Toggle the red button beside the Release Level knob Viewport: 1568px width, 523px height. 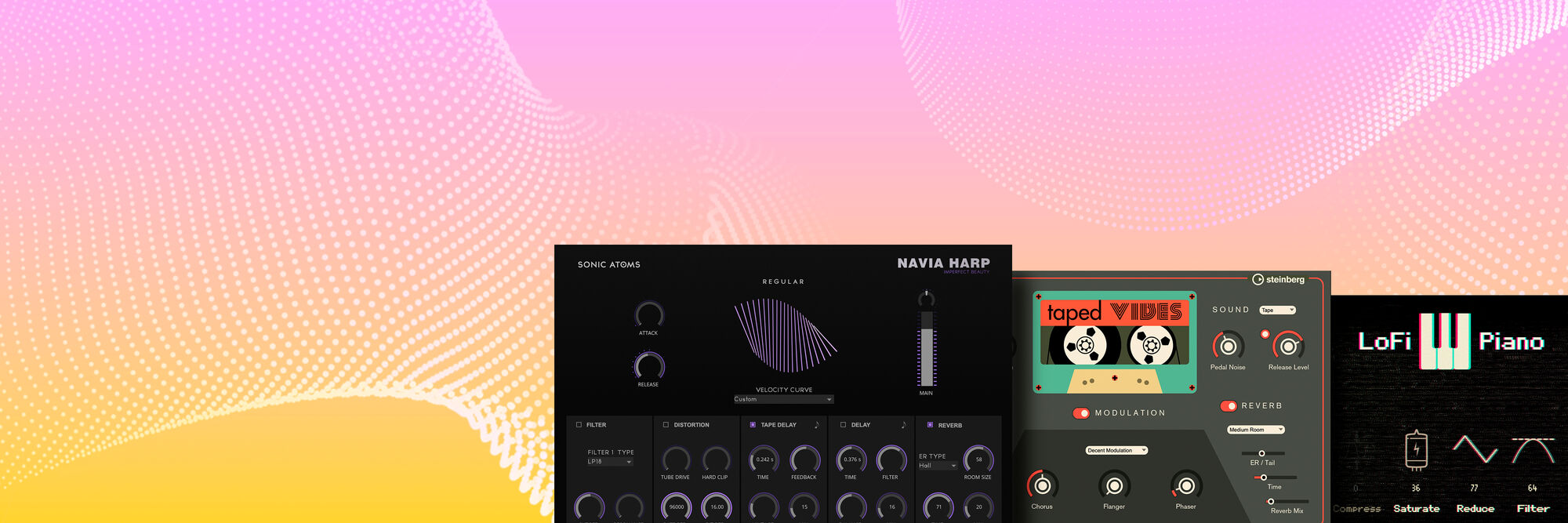click(1265, 334)
